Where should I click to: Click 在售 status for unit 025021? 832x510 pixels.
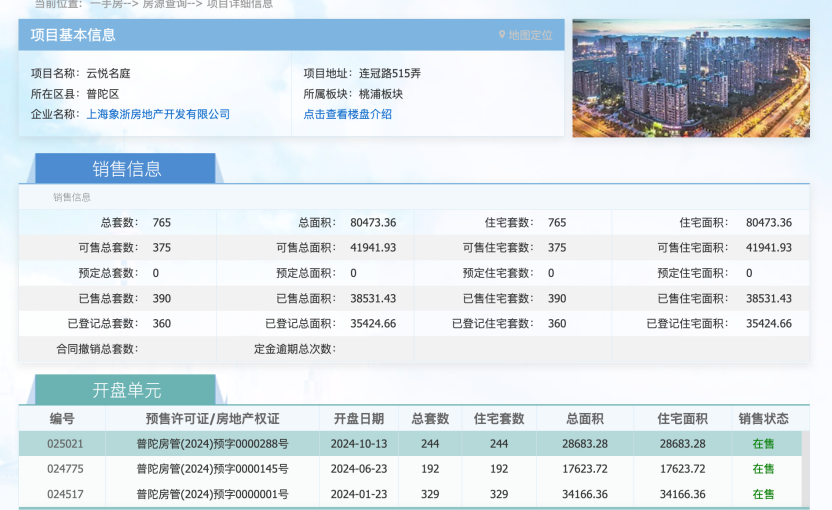click(763, 443)
